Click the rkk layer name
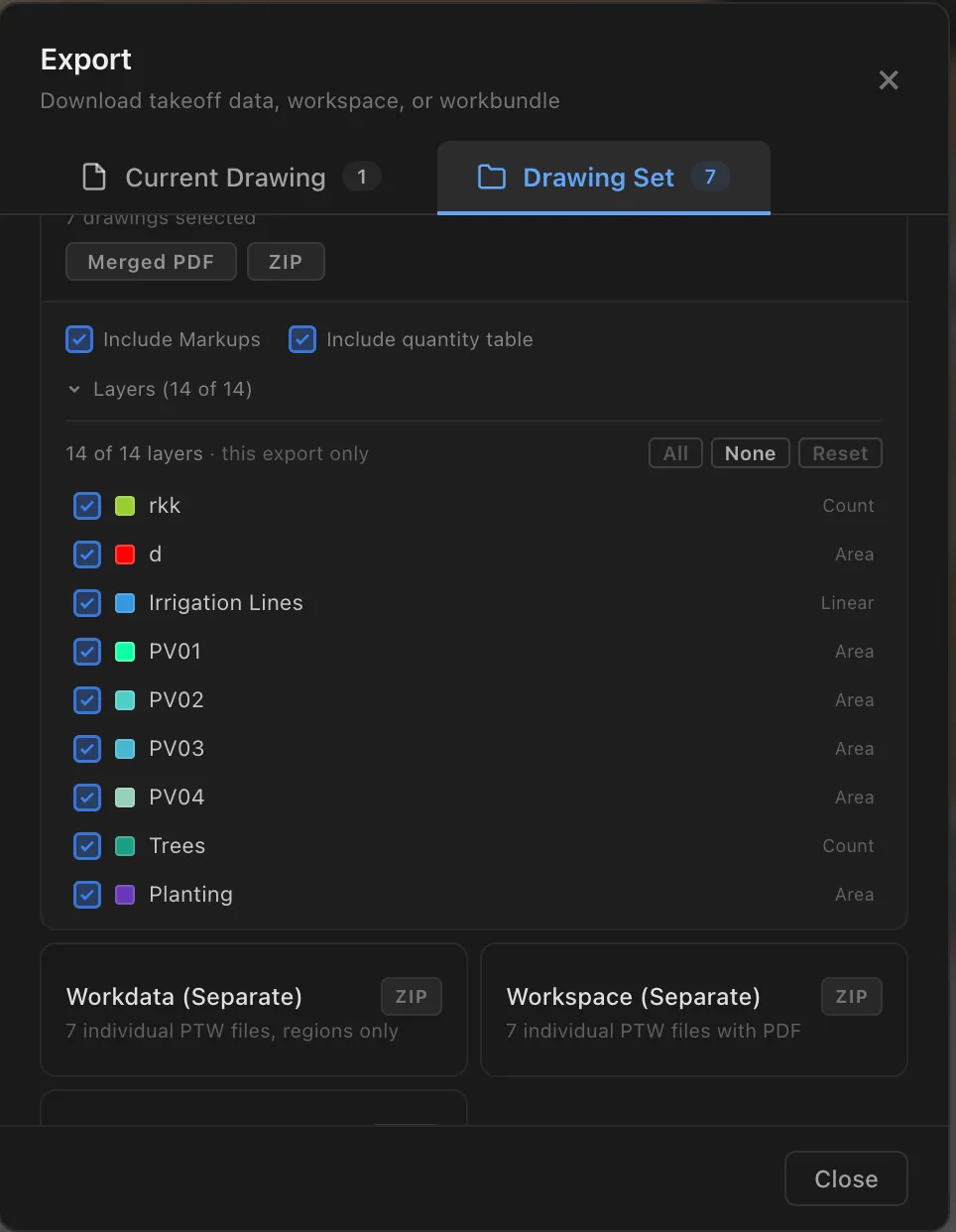This screenshot has height=1232, width=956. point(165,506)
